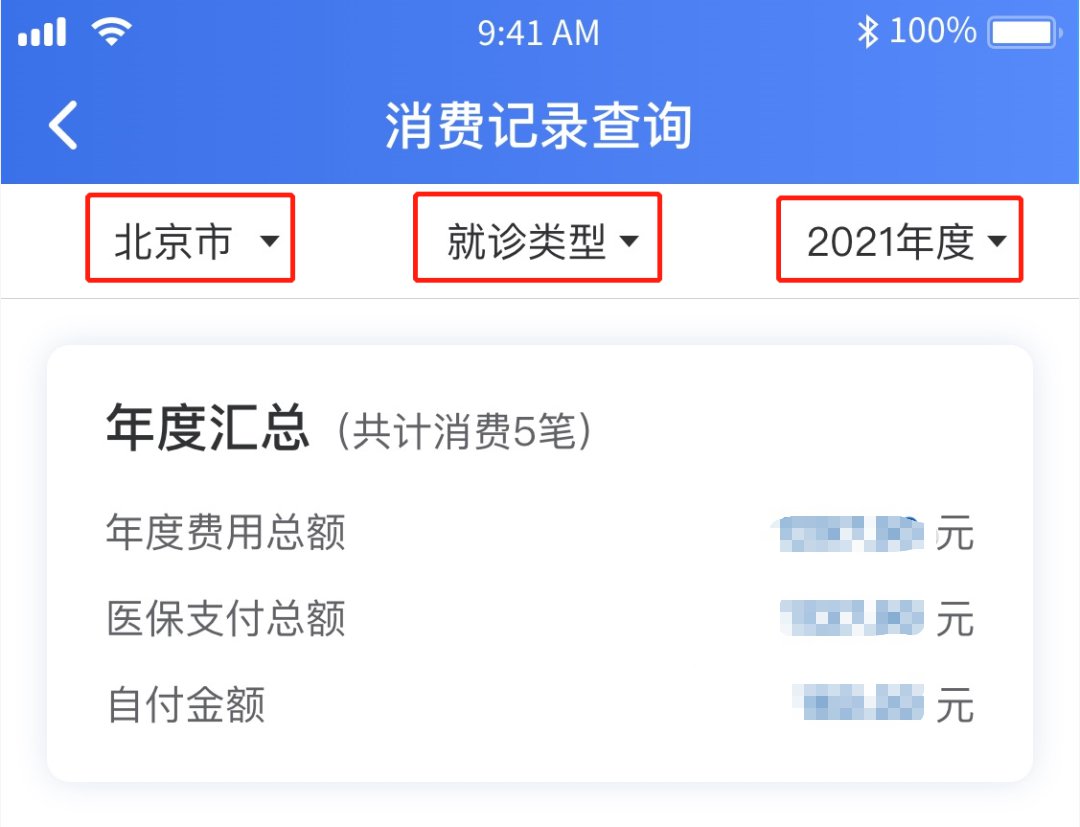Tap the Bluetooth status icon
Viewport: 1080px width, 827px height.
(x=866, y=33)
